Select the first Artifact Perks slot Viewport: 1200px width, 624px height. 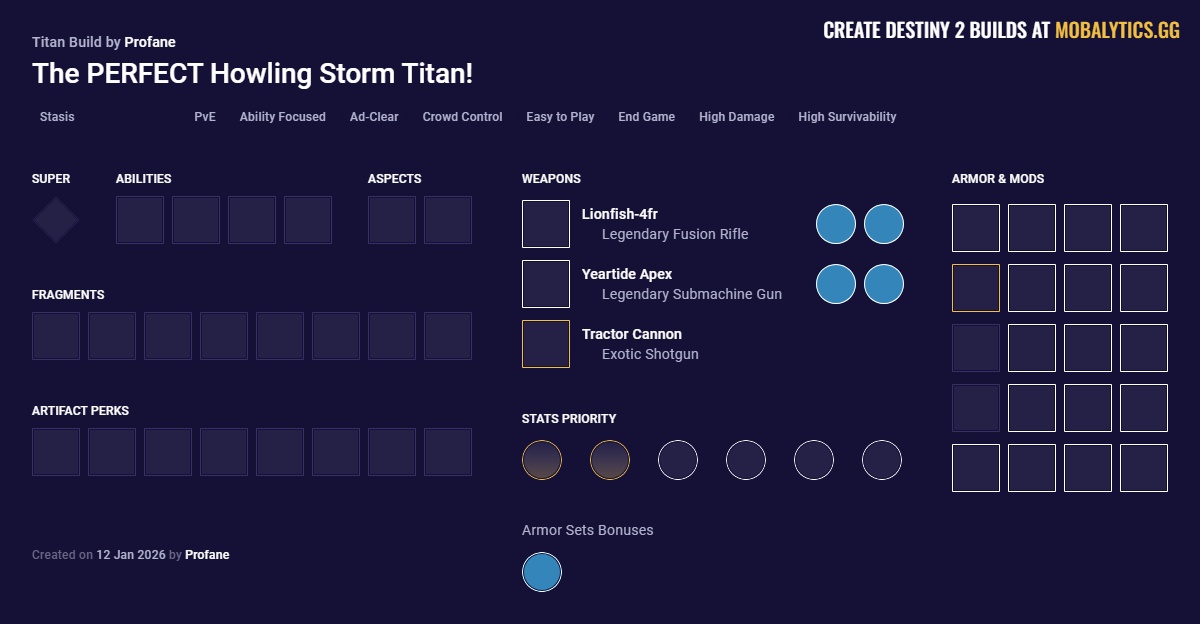click(x=55, y=451)
